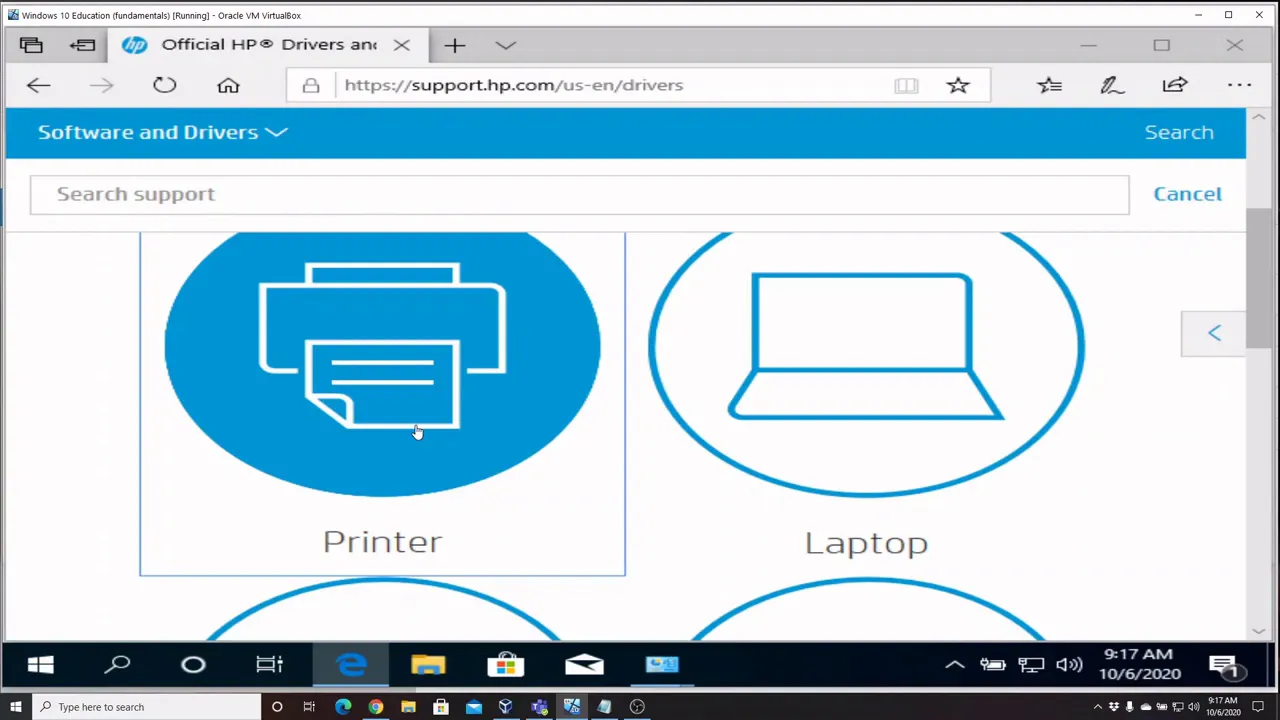Open a new tab with the plus button
Image resolution: width=1280 pixels, height=720 pixels.
point(455,45)
